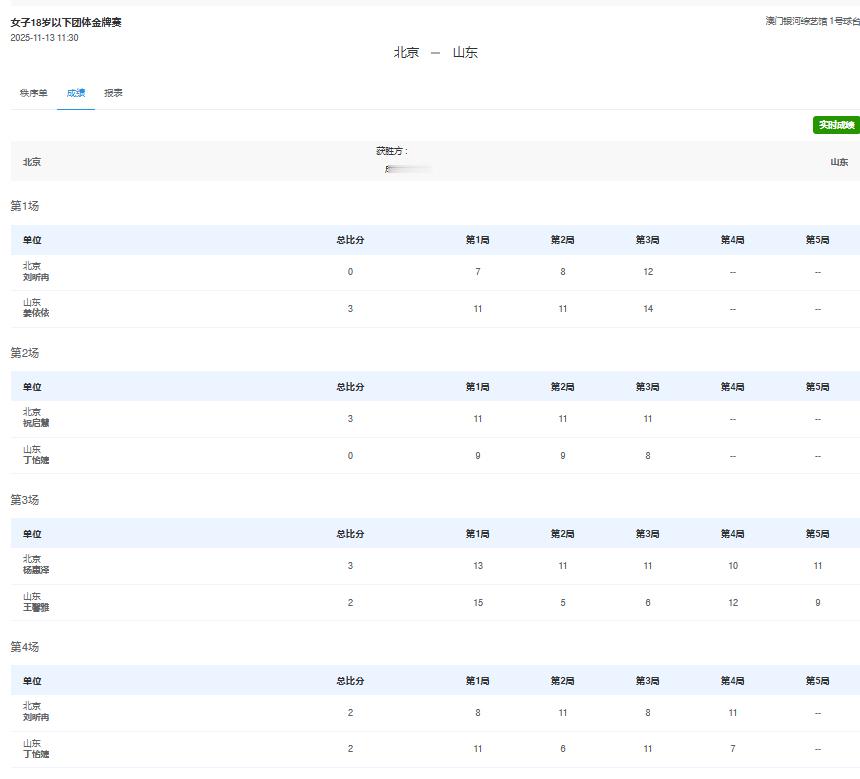This screenshot has height=779, width=860.
Task: Click Shandong game 3 score 14, match 1
Action: click(648, 309)
